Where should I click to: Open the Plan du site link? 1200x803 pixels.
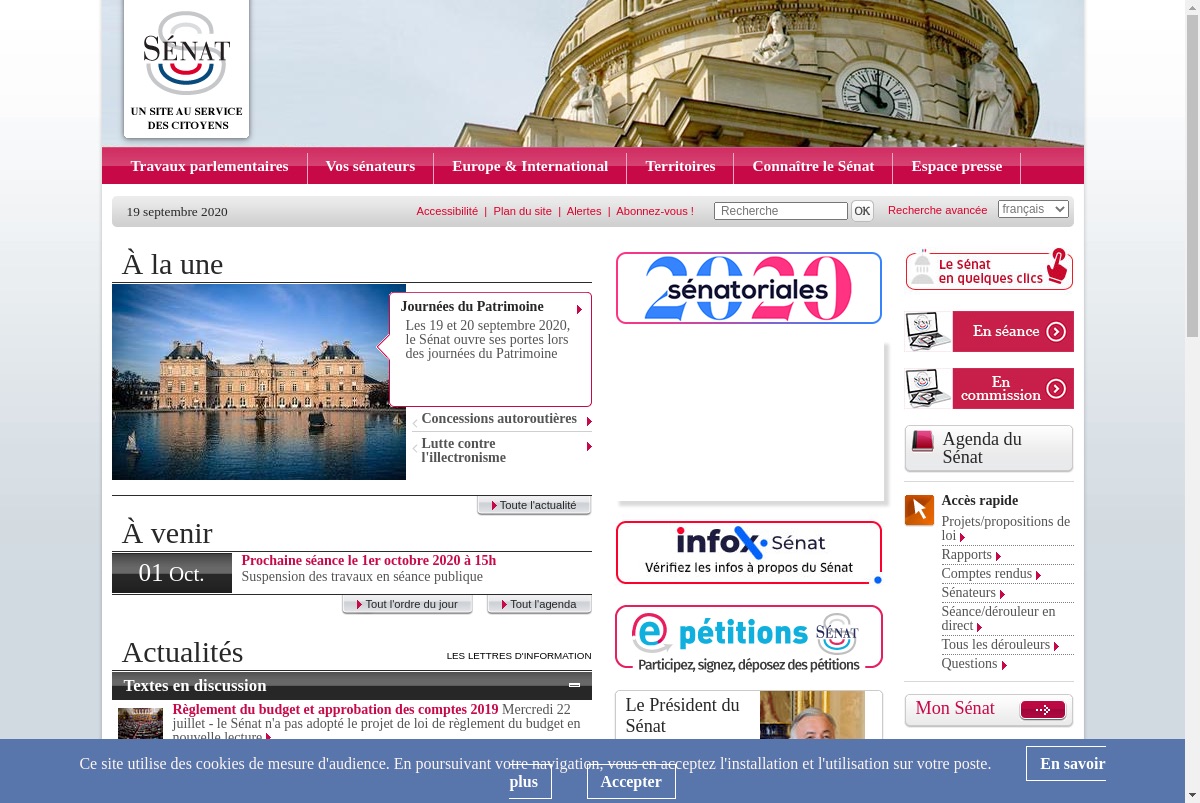[522, 211]
